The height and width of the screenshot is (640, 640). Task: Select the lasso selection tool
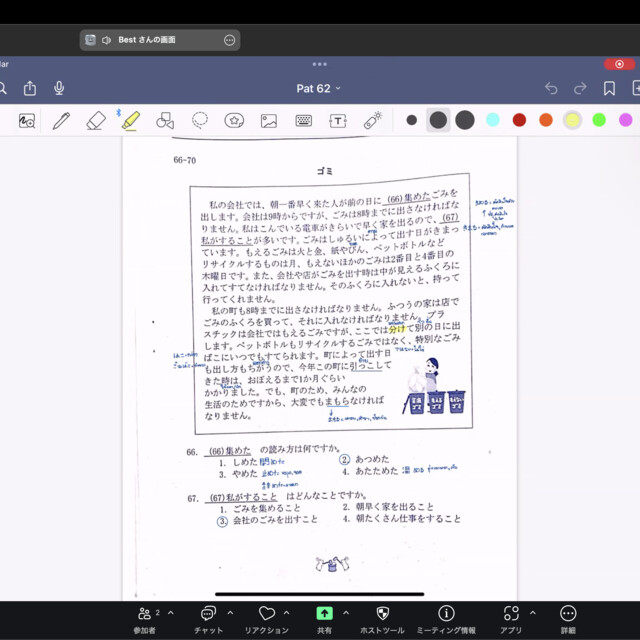point(200,121)
